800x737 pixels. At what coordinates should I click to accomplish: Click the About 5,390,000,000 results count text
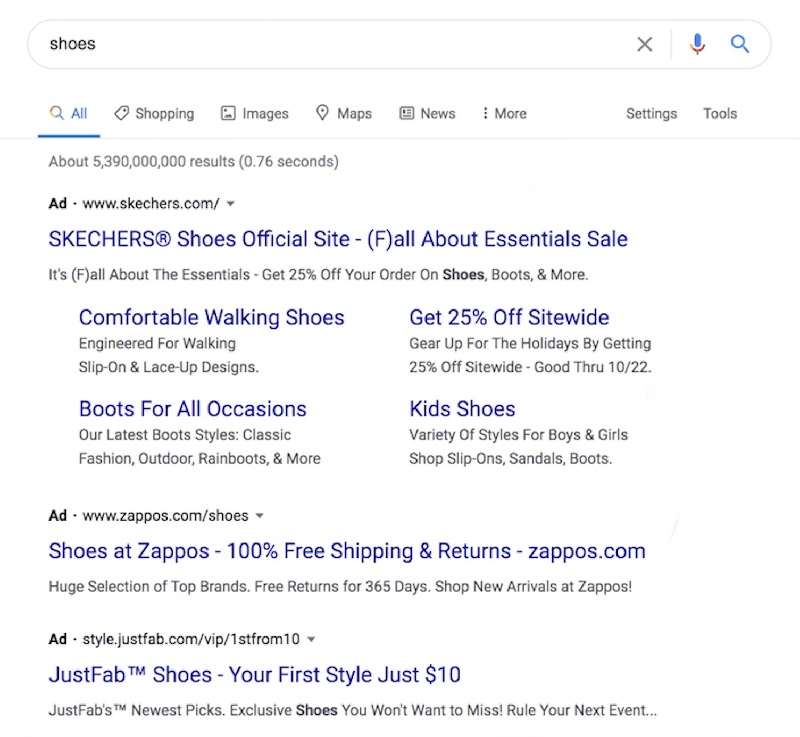tap(193, 162)
